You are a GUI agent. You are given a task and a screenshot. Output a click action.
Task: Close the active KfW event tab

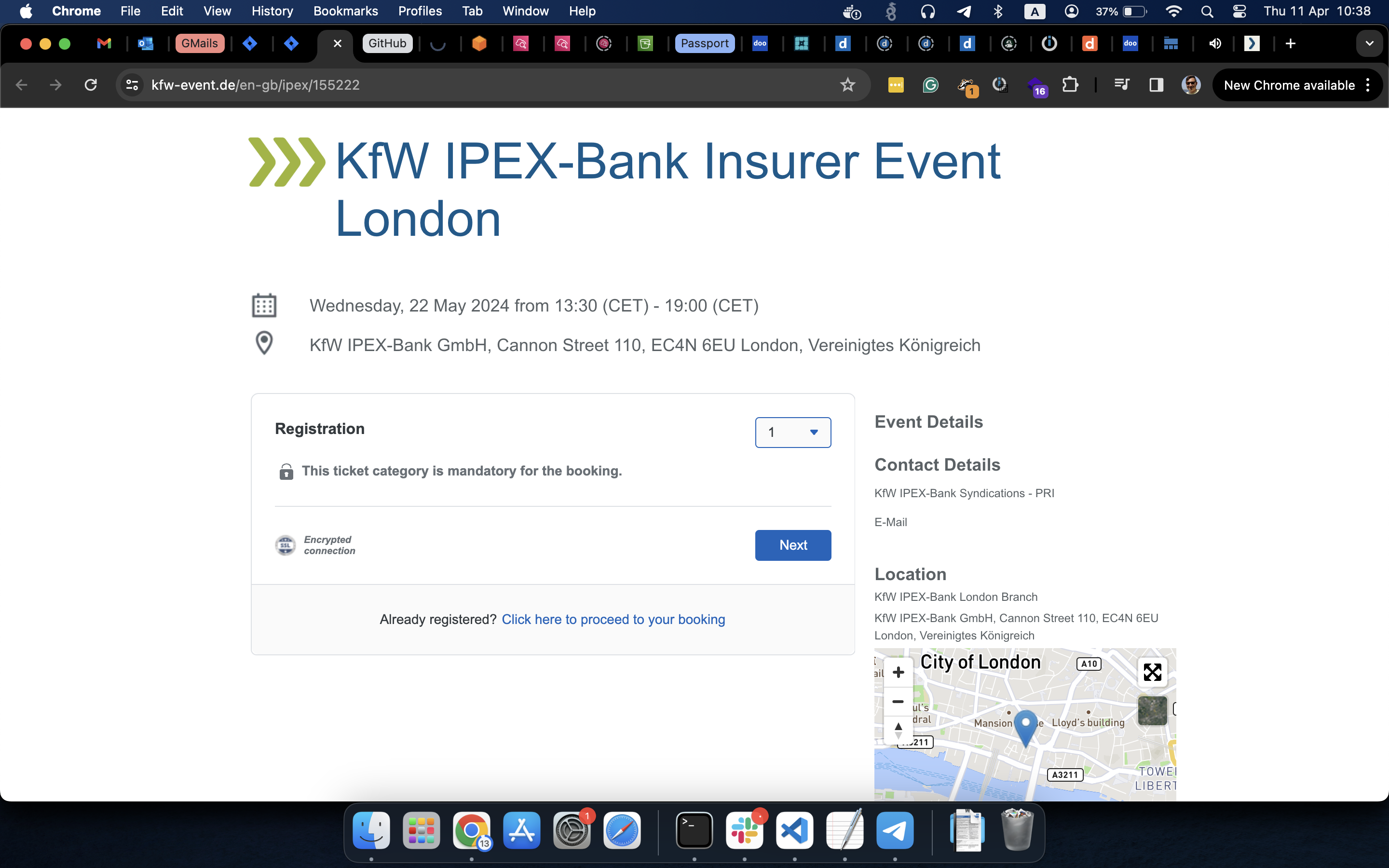point(338,43)
